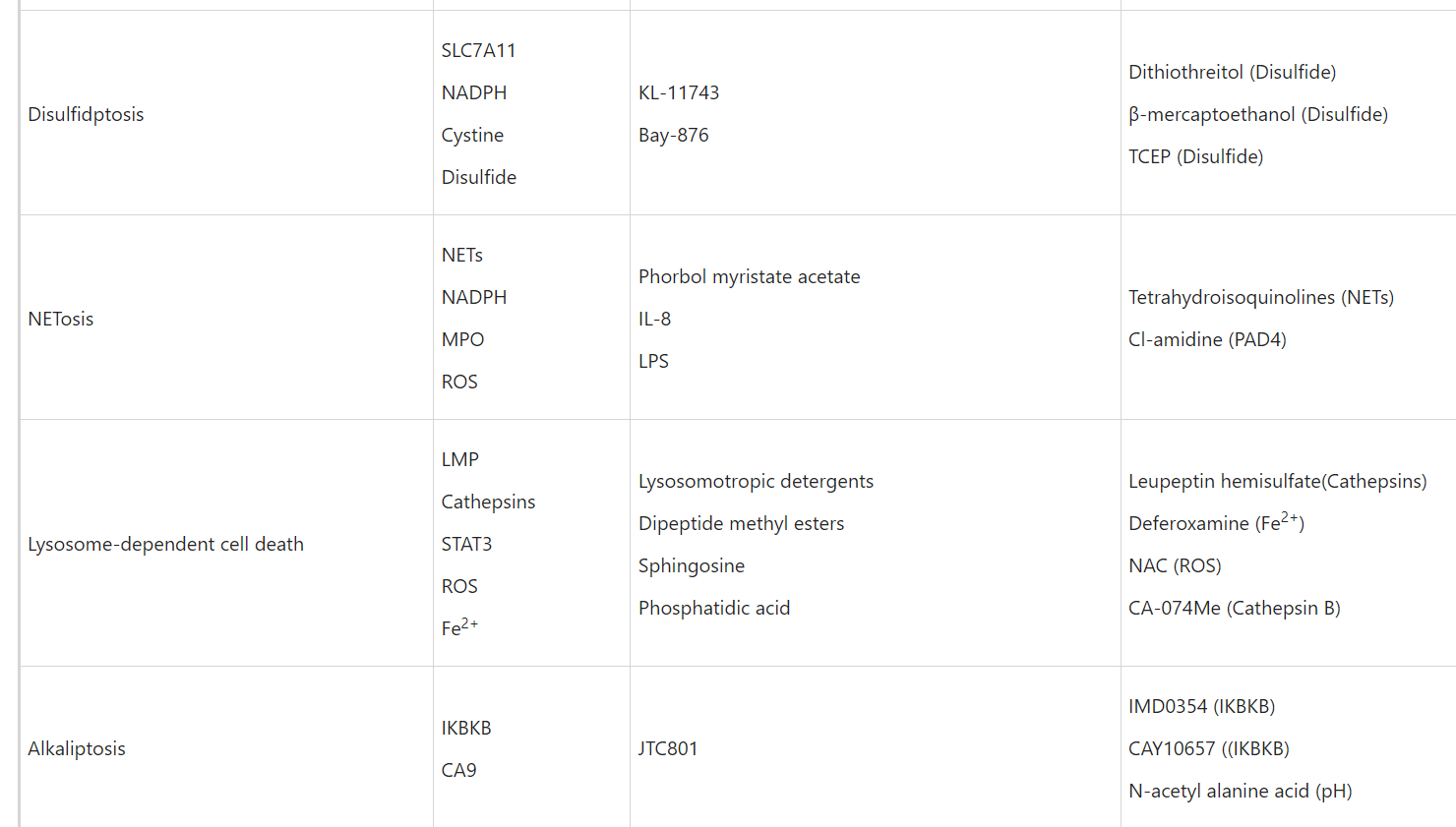This screenshot has height=827, width=1456.
Task: Select IMD0354 (IKBKB) inhibitor text
Action: [1201, 706]
